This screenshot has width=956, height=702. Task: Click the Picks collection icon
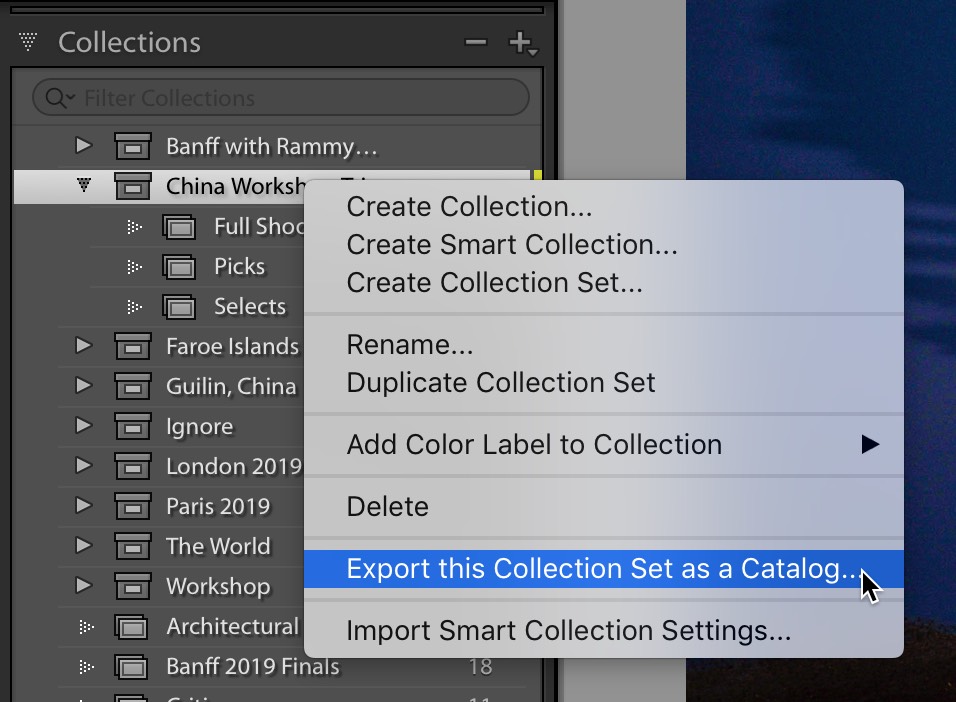(x=179, y=267)
